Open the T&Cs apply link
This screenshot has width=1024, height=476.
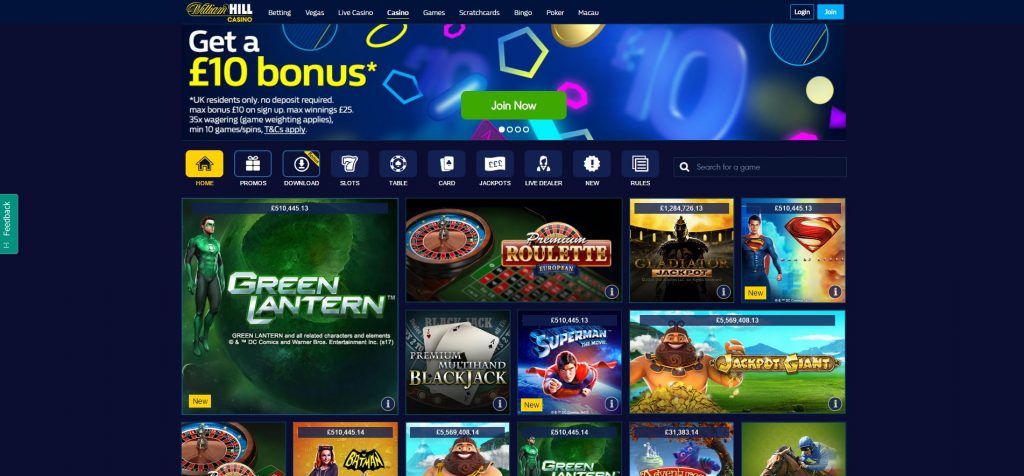click(285, 129)
